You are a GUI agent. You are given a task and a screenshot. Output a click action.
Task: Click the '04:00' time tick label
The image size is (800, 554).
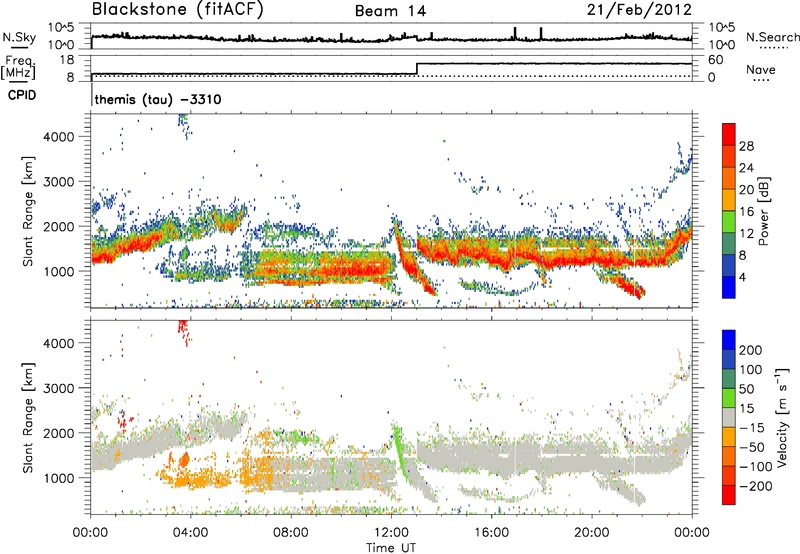tap(191, 533)
